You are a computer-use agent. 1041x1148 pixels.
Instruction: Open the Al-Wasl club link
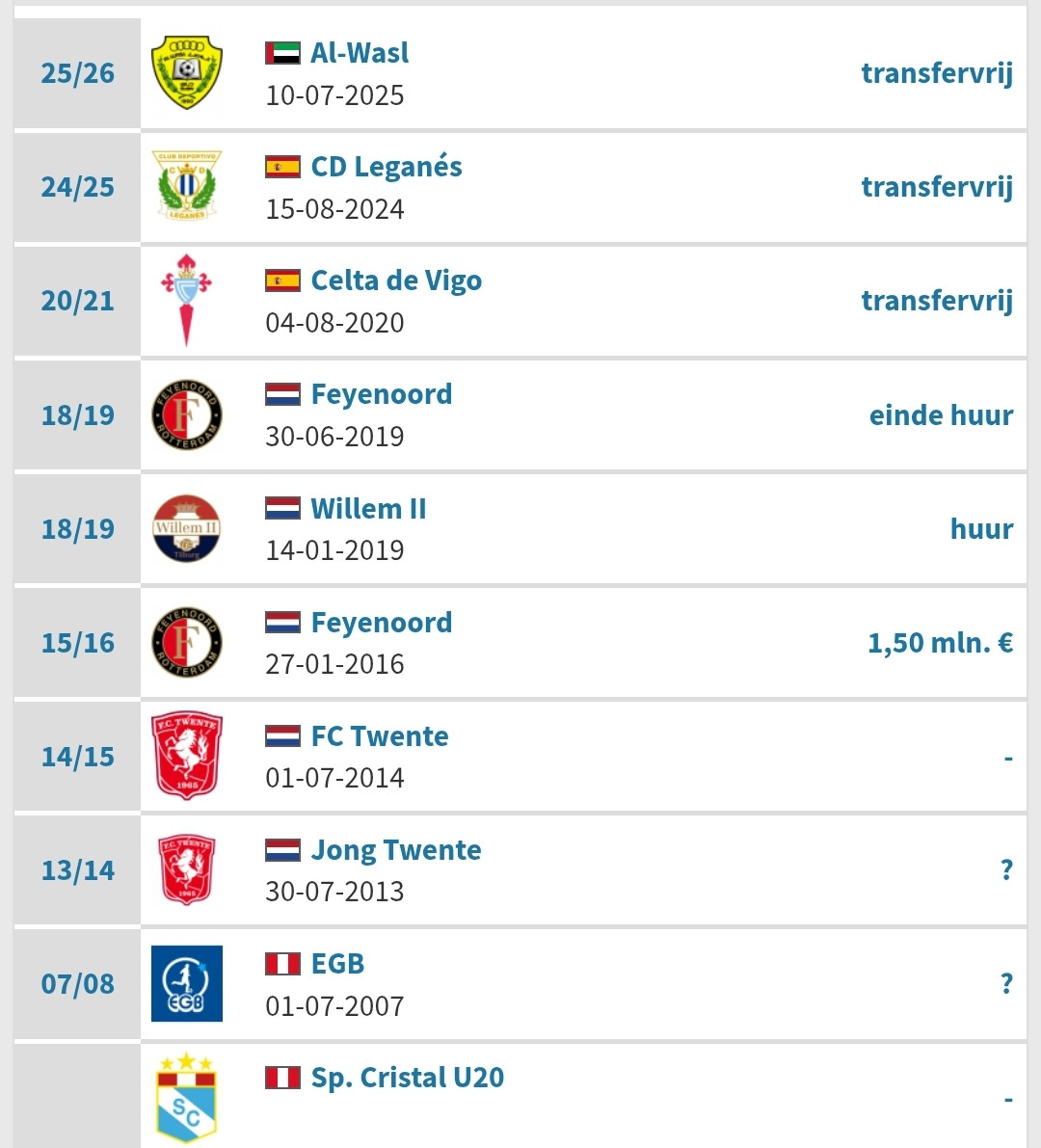coord(360,53)
